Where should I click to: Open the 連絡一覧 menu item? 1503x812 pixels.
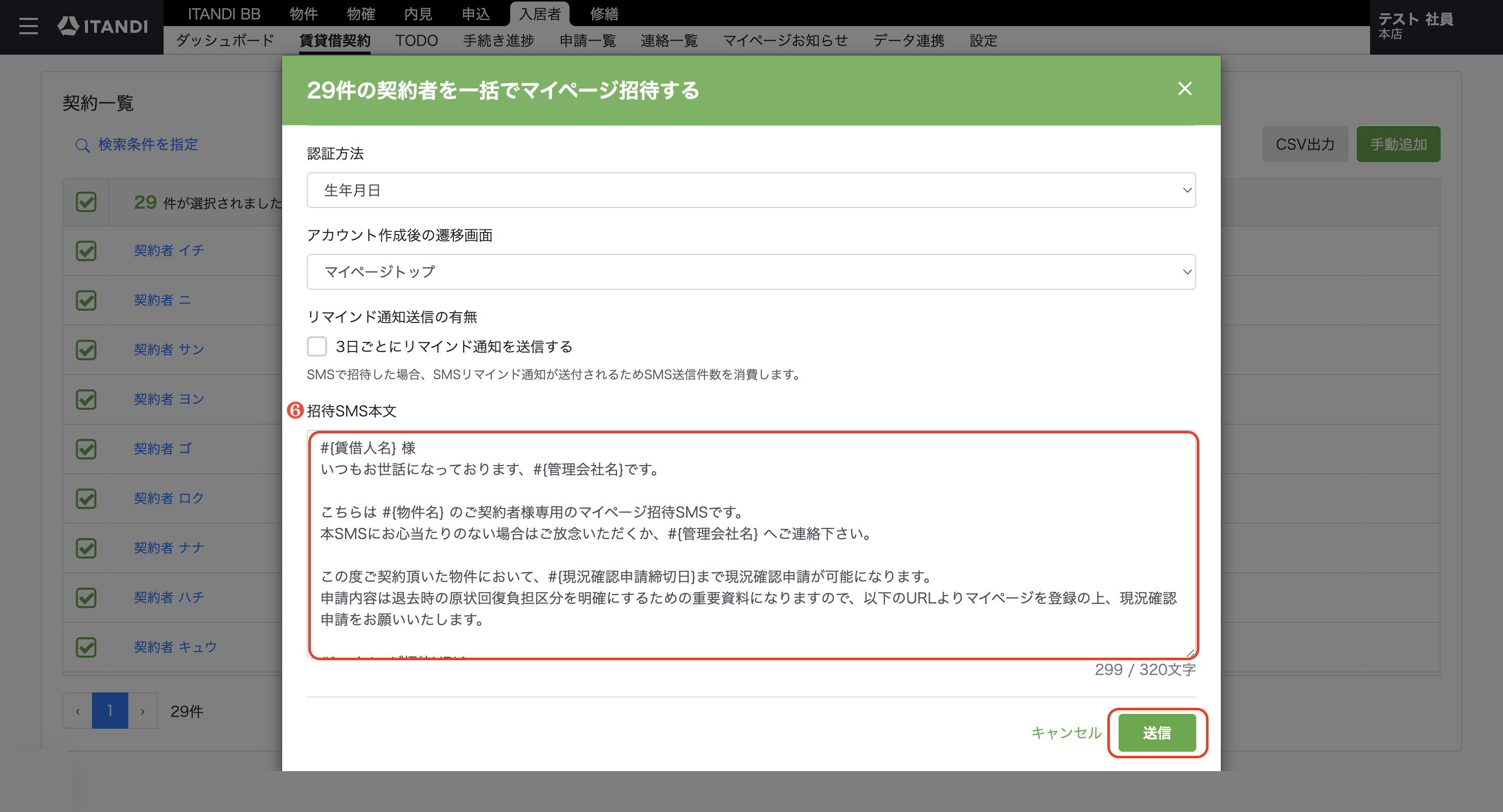click(x=669, y=40)
